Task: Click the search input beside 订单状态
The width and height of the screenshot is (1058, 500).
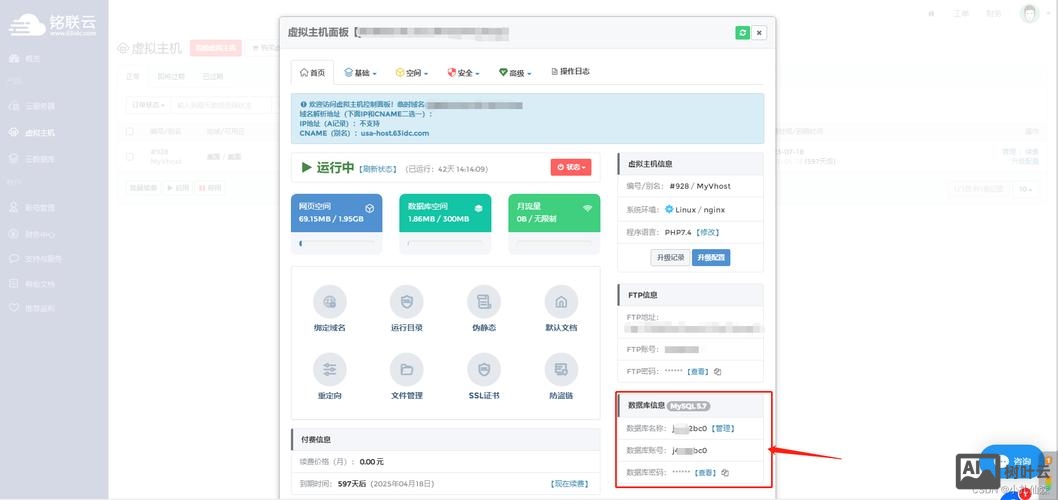Action: (x=223, y=105)
